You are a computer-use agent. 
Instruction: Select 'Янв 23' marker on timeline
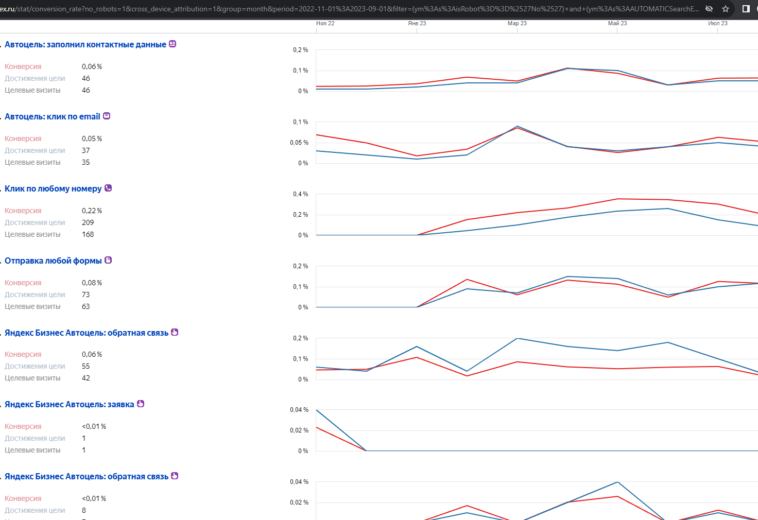[x=417, y=23]
